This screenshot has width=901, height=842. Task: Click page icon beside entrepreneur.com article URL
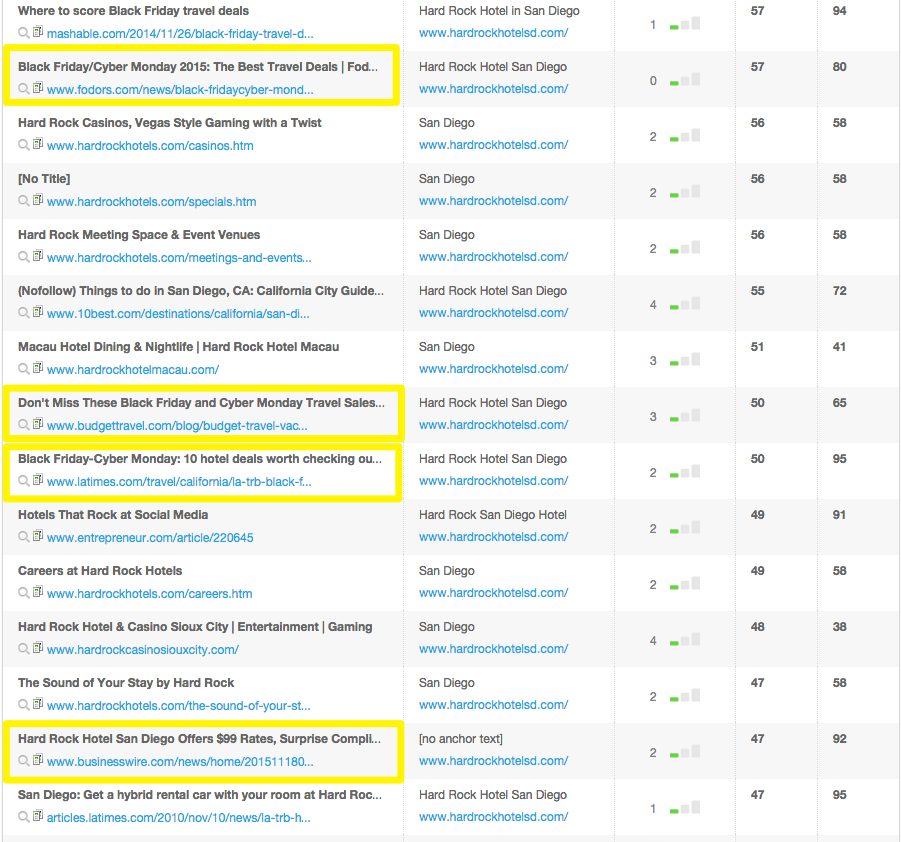tap(38, 537)
